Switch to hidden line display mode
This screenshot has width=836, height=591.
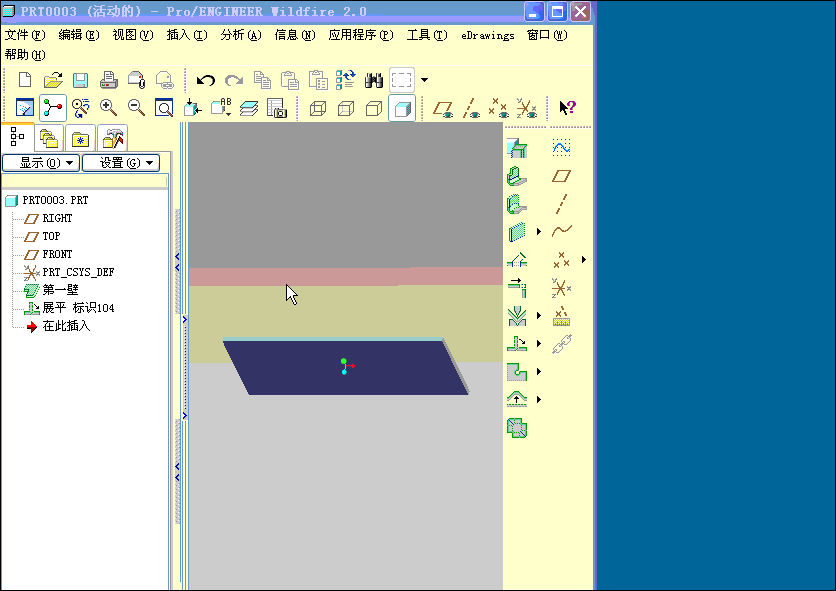point(346,108)
